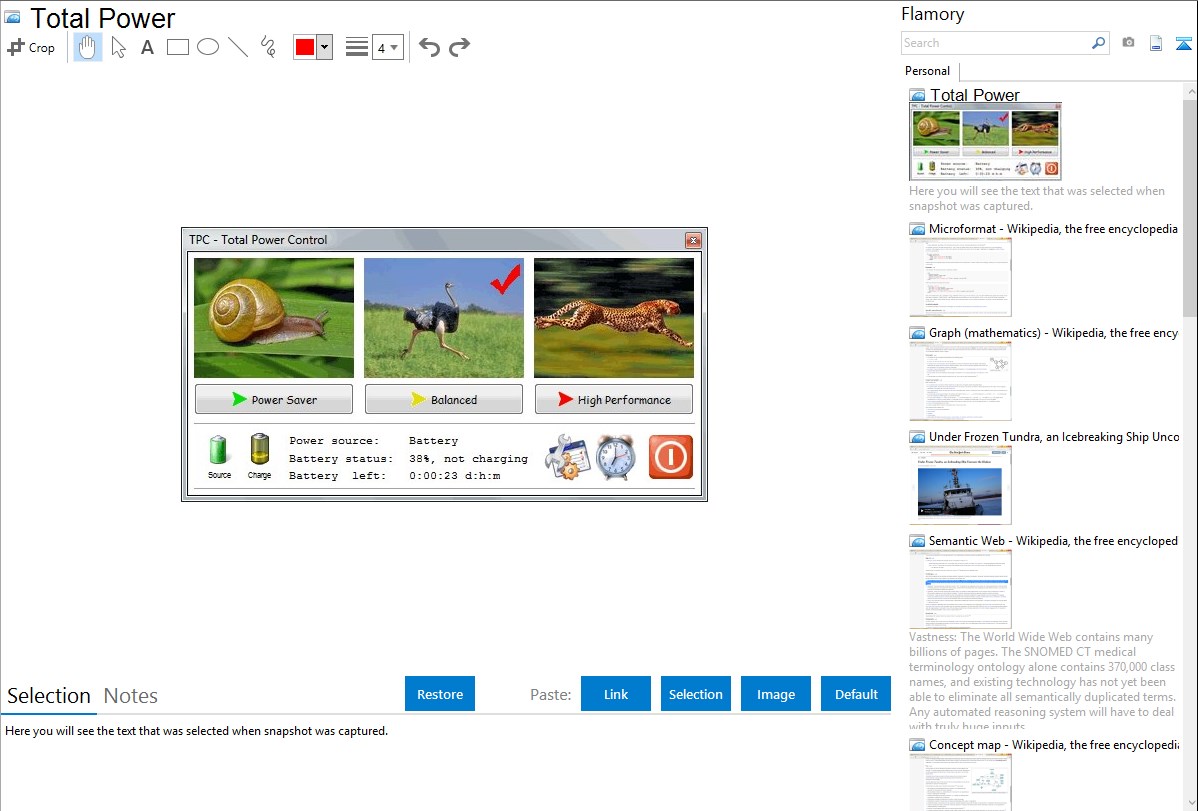This screenshot has width=1198, height=811.
Task: Choose the arrow pointer tool
Action: click(x=118, y=47)
